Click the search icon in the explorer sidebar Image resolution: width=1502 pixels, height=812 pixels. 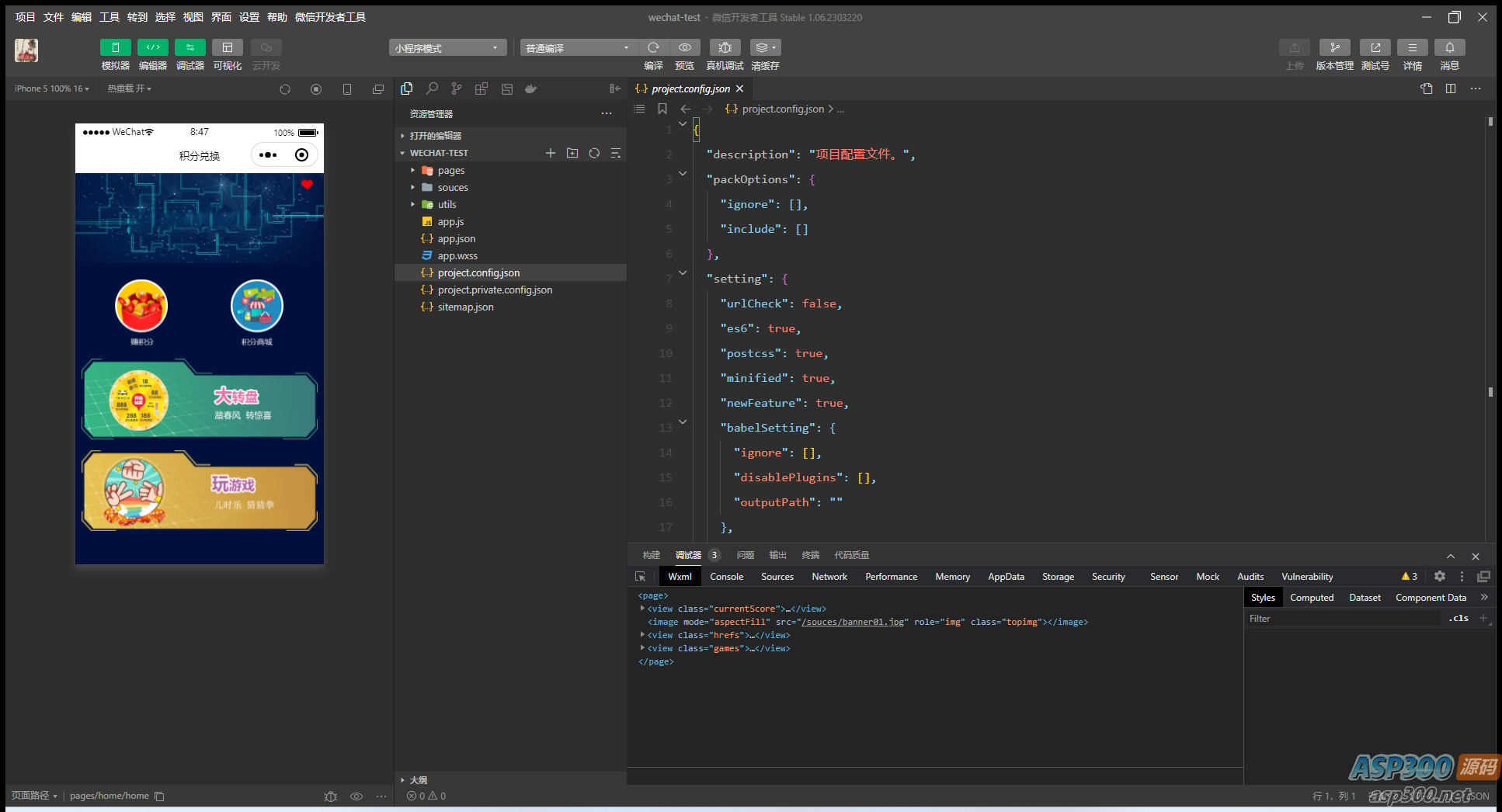point(432,89)
